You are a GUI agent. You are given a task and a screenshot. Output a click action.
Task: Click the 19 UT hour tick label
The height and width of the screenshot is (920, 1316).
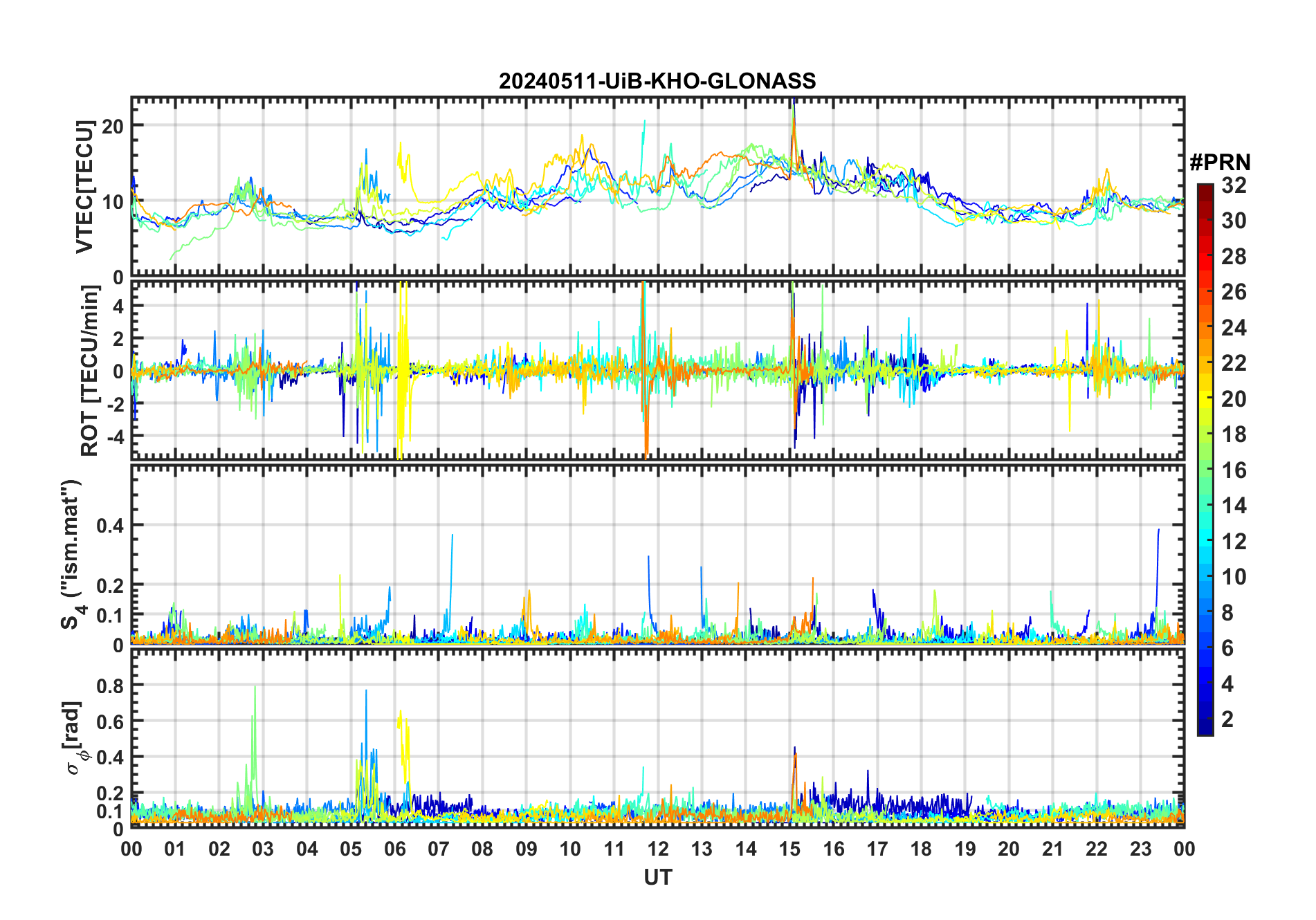[x=965, y=849]
